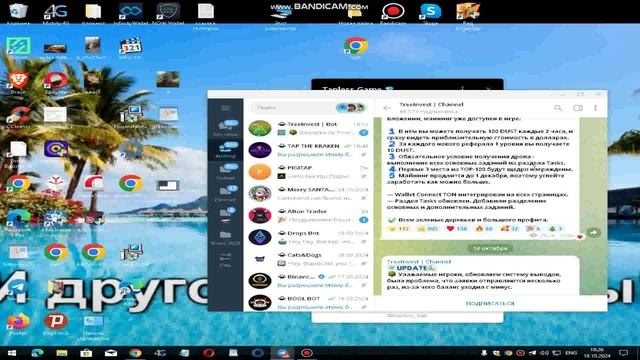
Task: Share the post with forward arrow button
Action: [x=594, y=233]
